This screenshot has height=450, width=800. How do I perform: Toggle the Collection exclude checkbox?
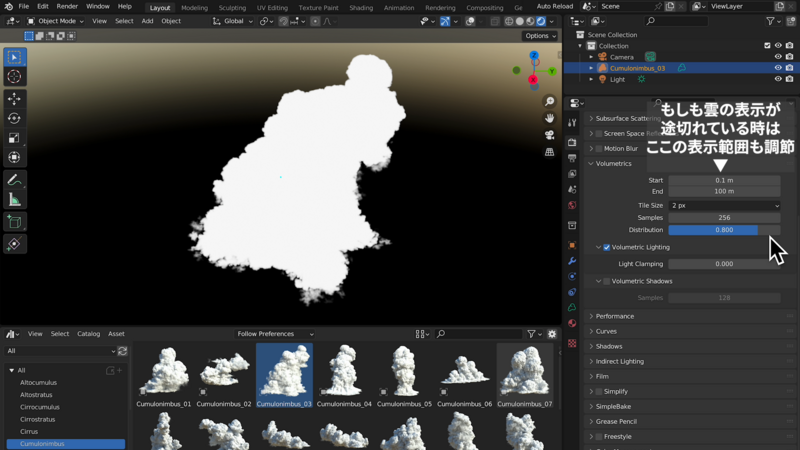pos(767,45)
